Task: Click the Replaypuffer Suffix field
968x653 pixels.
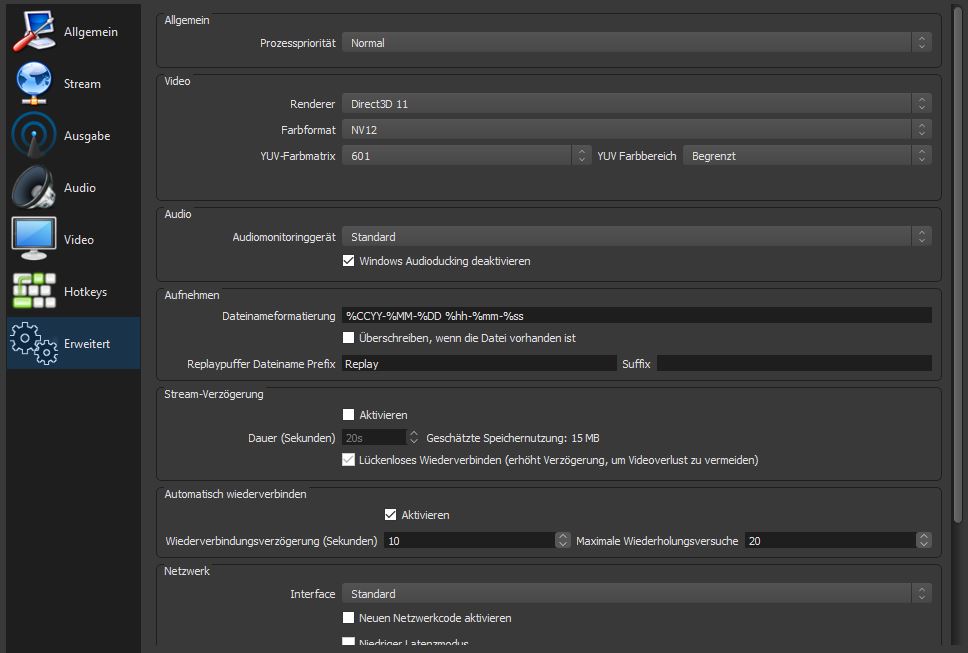Action: (x=795, y=364)
